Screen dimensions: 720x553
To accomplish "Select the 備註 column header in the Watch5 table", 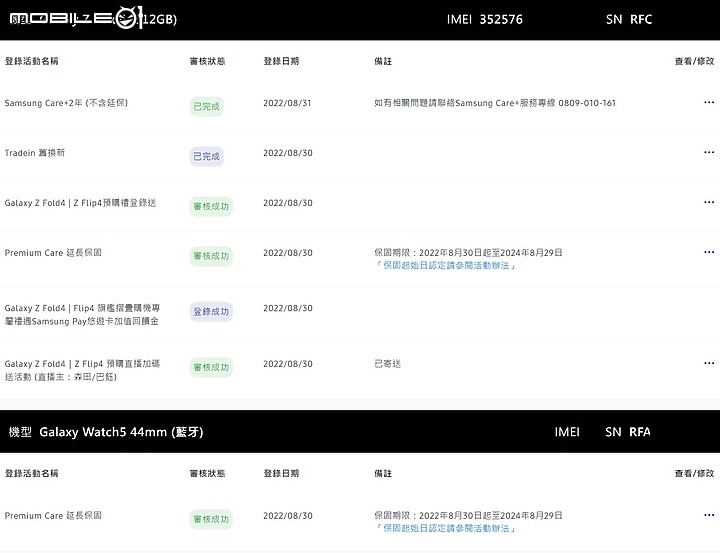I will point(383,473).
